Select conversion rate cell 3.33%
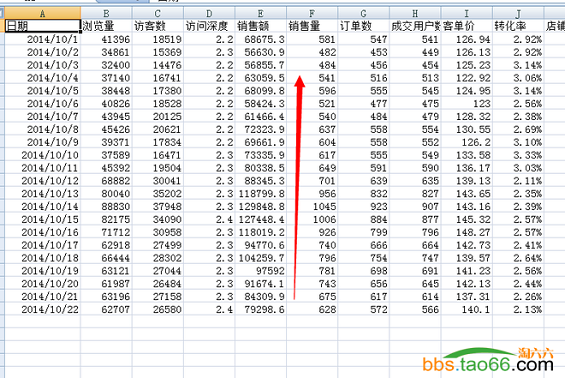 (518, 155)
